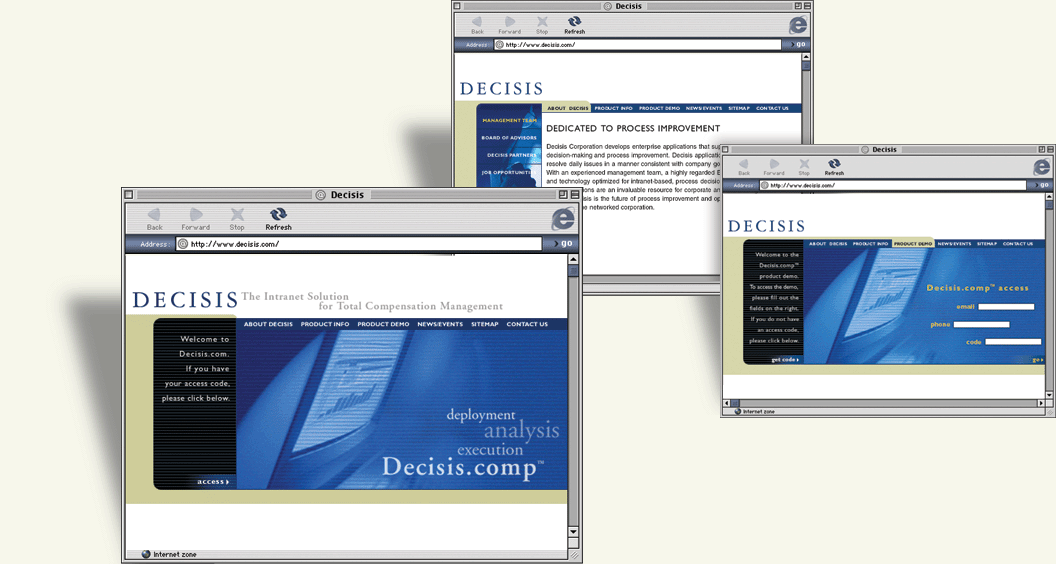Click Internet Explorer logo in front-left window
The image size is (1056, 564).
[563, 219]
